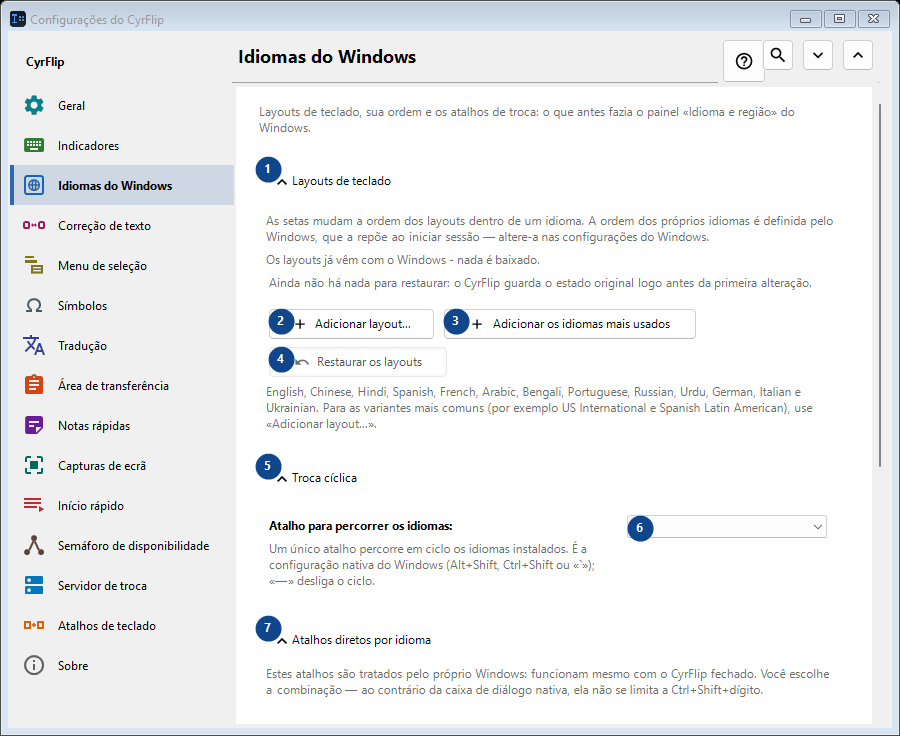The image size is (900, 736).
Task: Select the Notas rápidas sidebar label
Action: pyautogui.click(x=94, y=425)
